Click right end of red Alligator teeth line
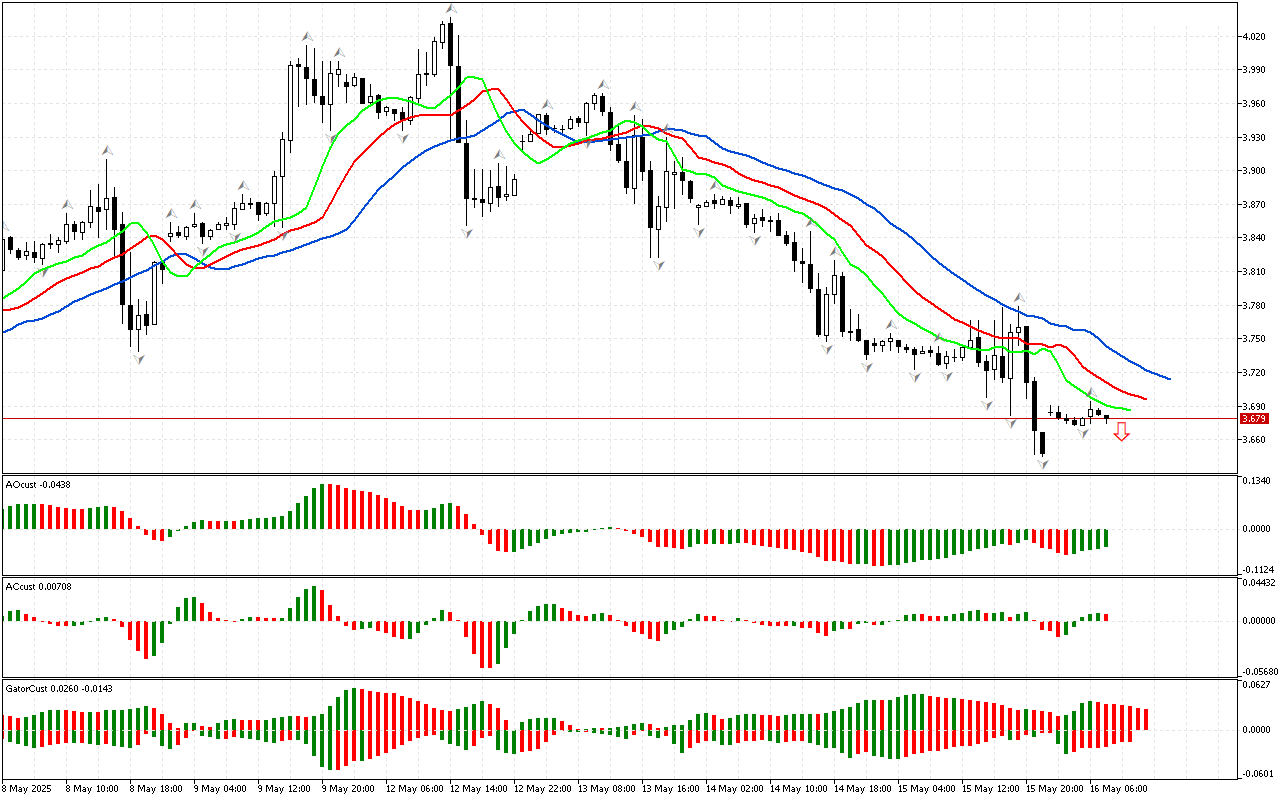 1146,399
